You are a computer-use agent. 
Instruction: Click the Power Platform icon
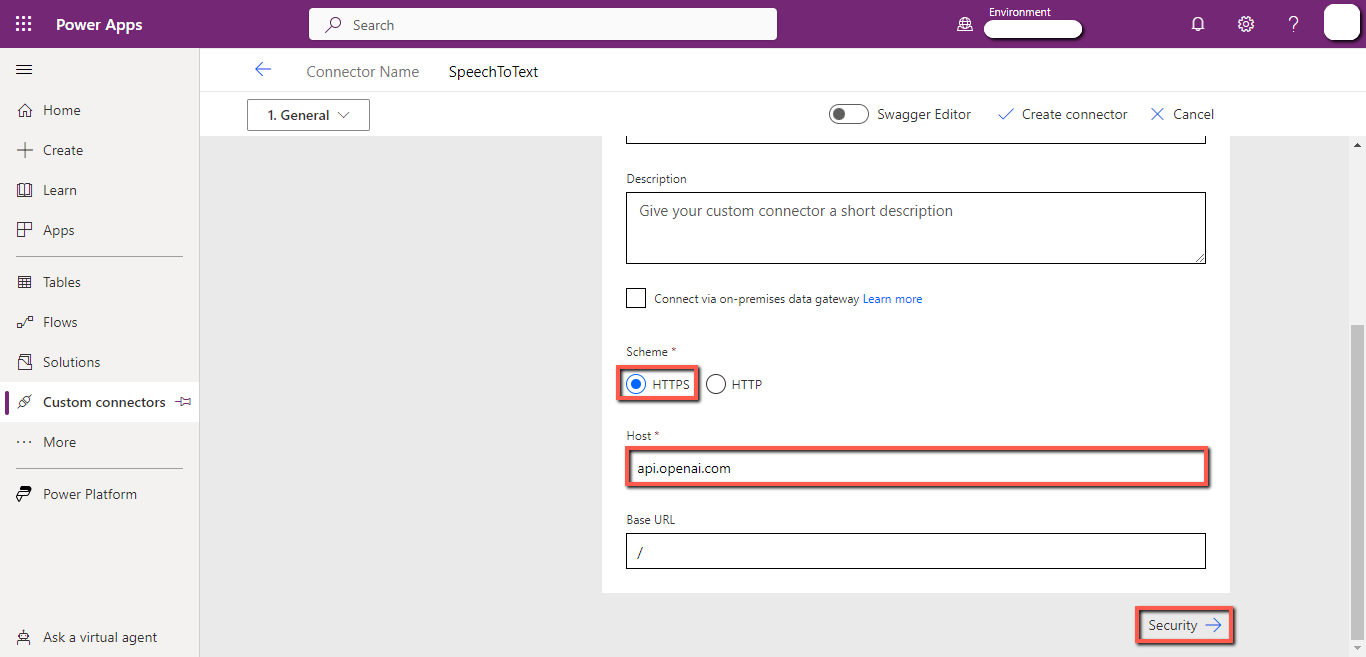25,494
